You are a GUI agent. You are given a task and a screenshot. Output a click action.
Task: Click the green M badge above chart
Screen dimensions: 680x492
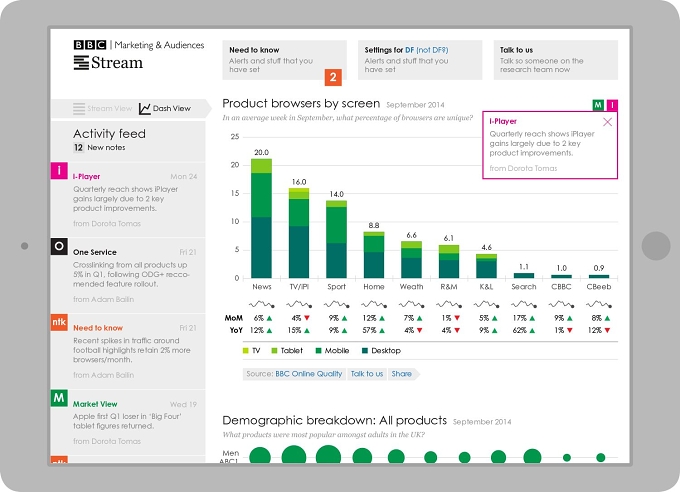(x=598, y=105)
